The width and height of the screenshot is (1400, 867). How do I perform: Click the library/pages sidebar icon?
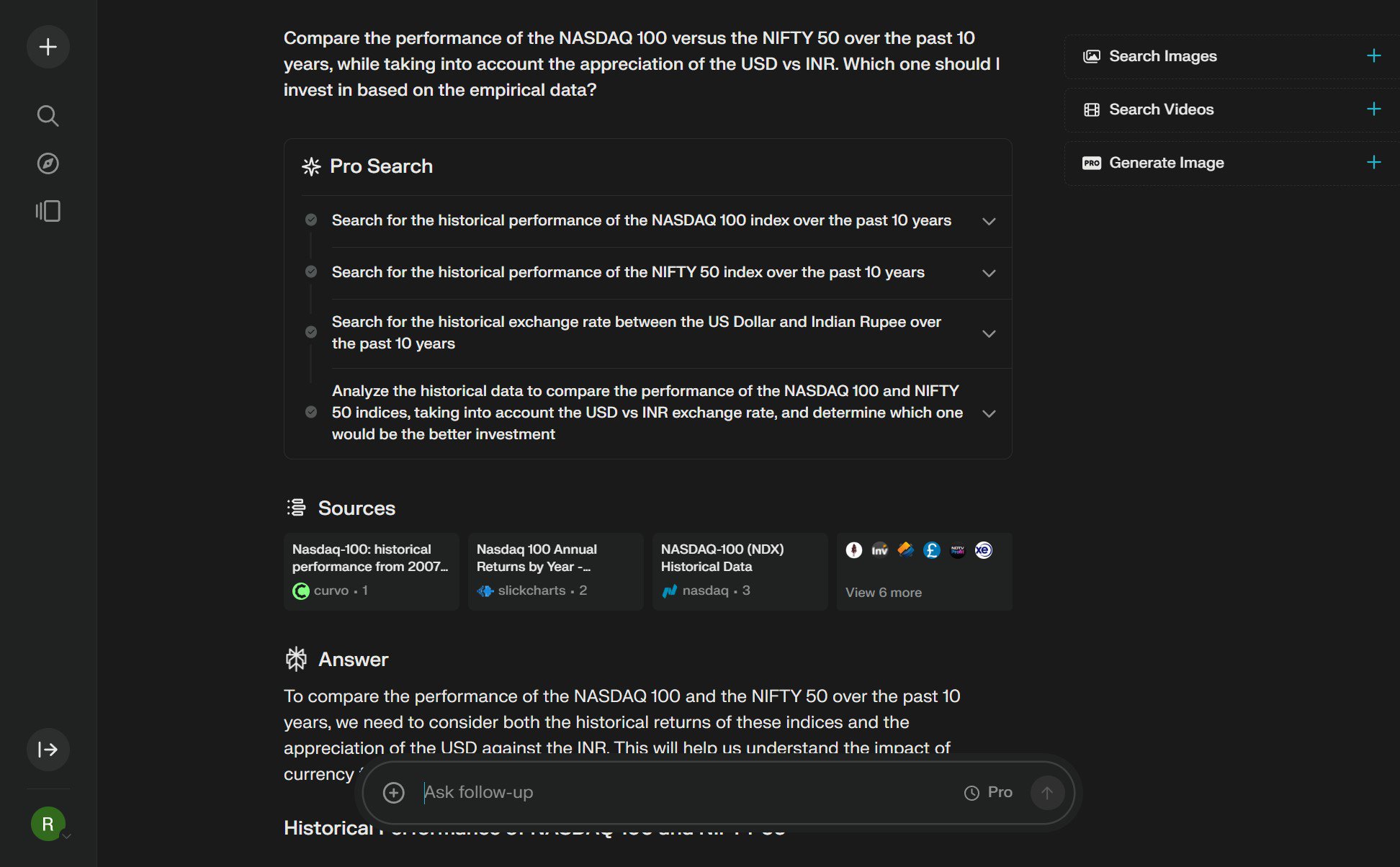[x=48, y=211]
